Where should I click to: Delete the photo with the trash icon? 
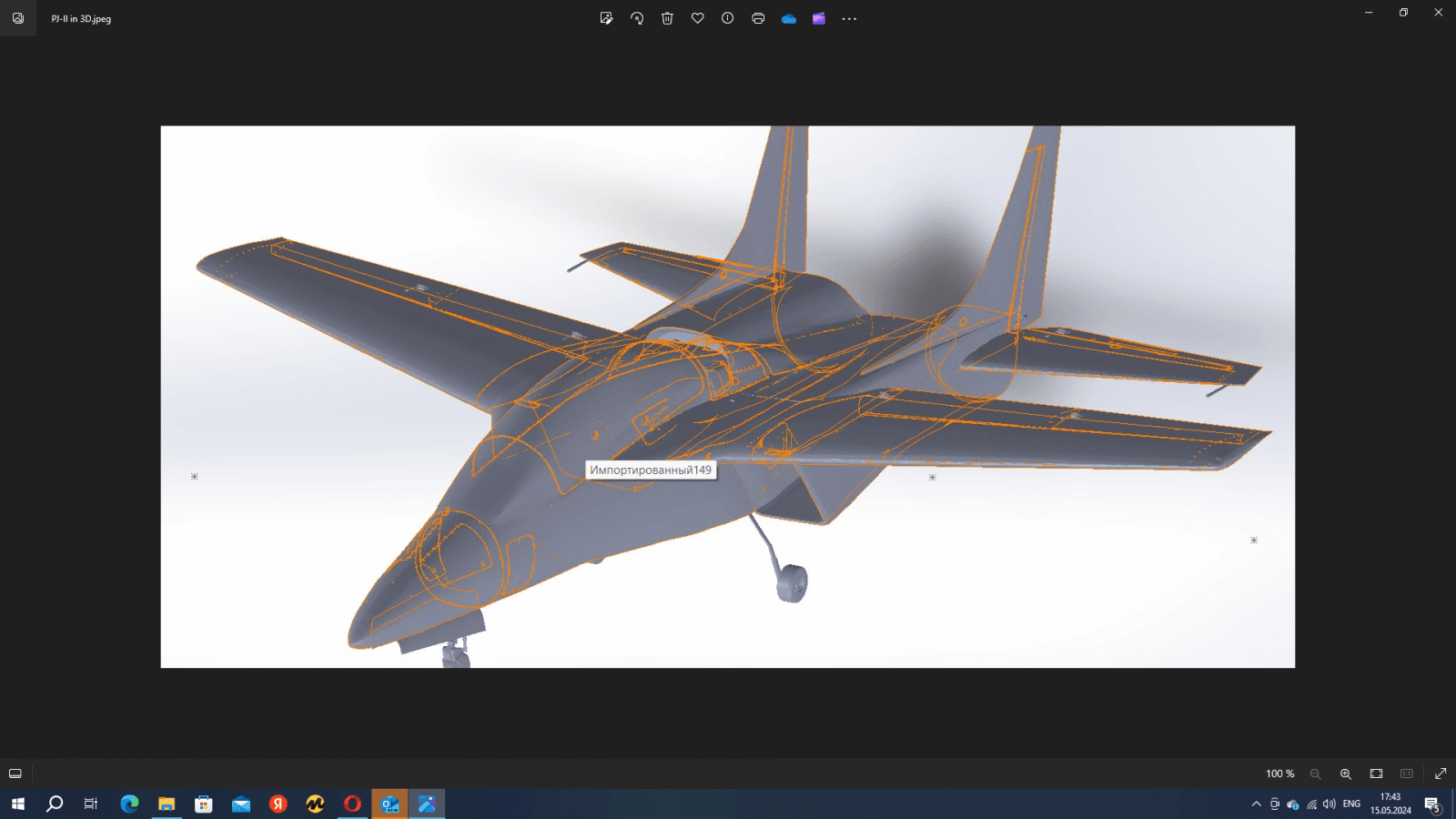[667, 18]
